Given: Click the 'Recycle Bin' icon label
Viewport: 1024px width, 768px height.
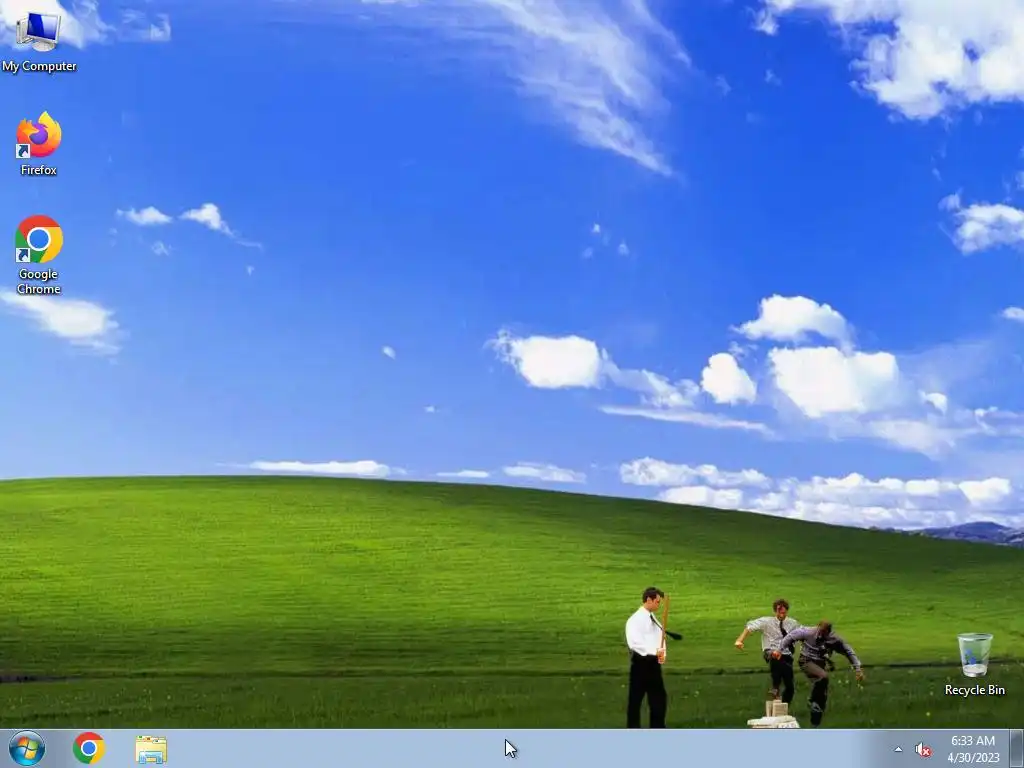Looking at the screenshot, I should click(974, 690).
